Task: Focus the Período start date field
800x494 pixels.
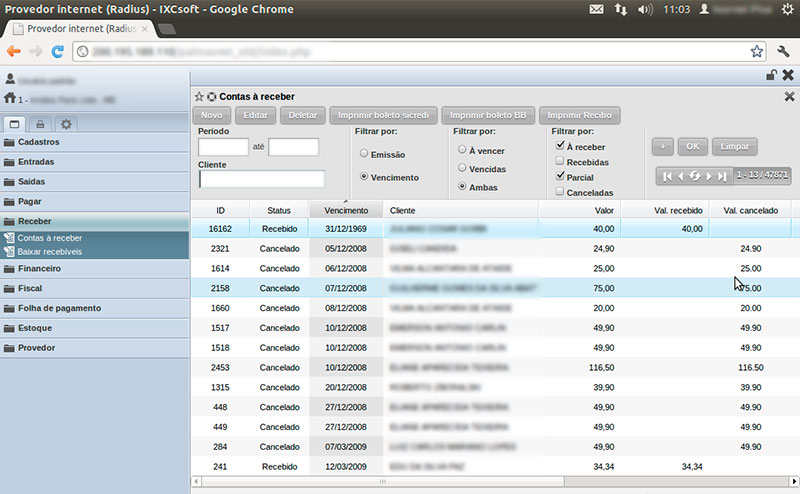Action: point(223,147)
